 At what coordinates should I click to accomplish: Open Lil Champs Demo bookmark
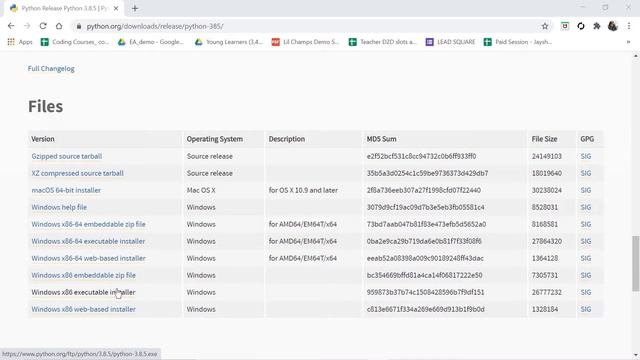click(x=305, y=42)
